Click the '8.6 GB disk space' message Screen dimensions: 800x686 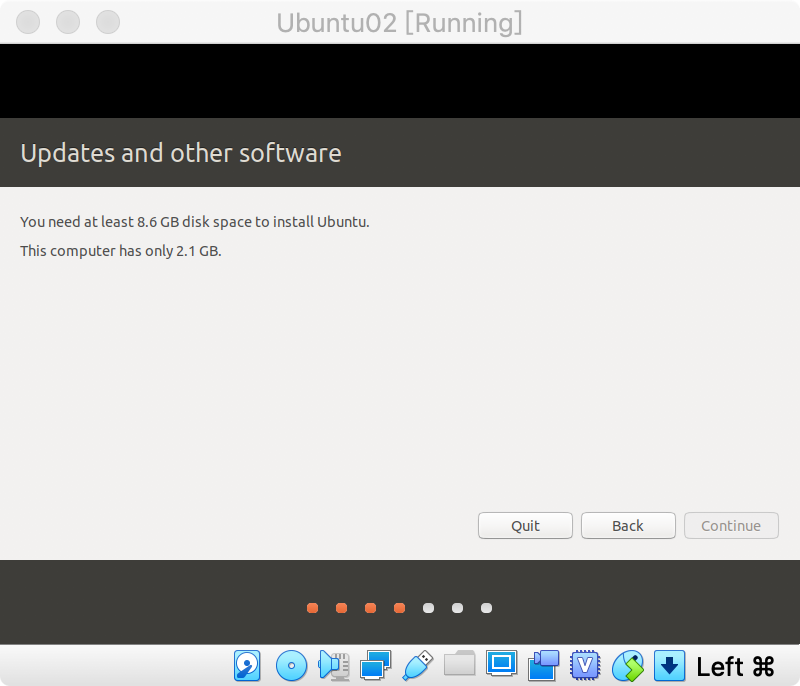click(194, 222)
